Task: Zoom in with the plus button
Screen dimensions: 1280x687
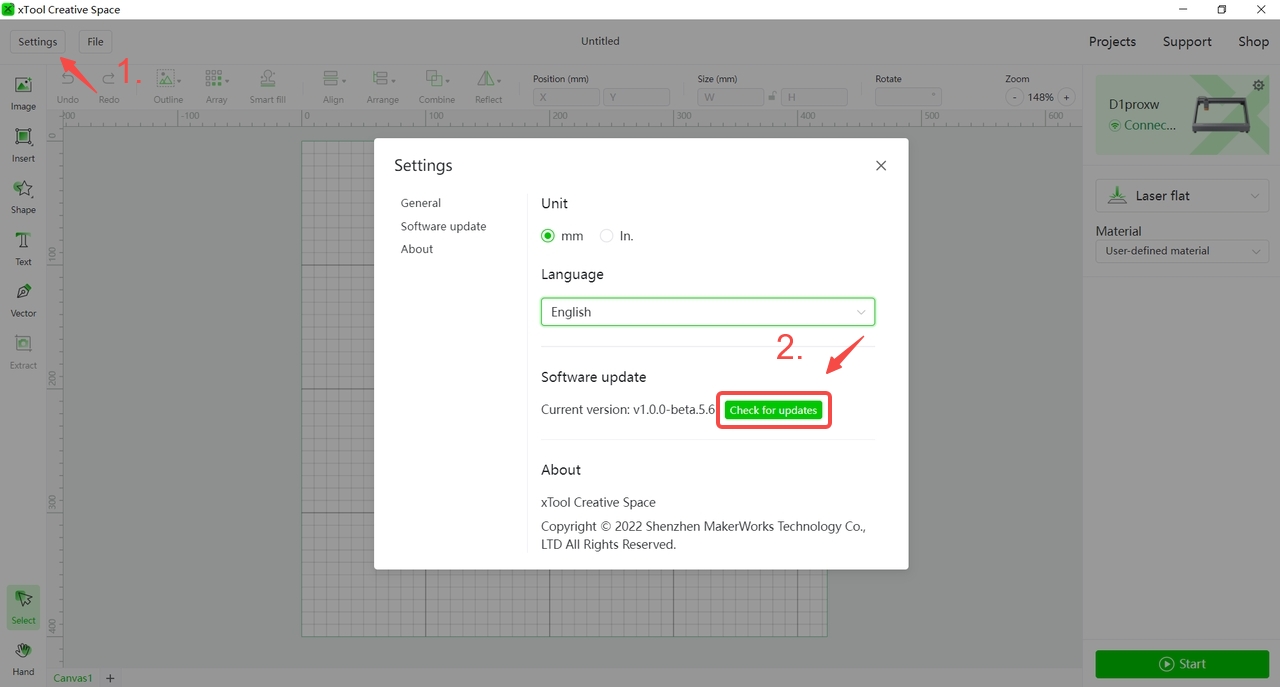Action: (1066, 97)
